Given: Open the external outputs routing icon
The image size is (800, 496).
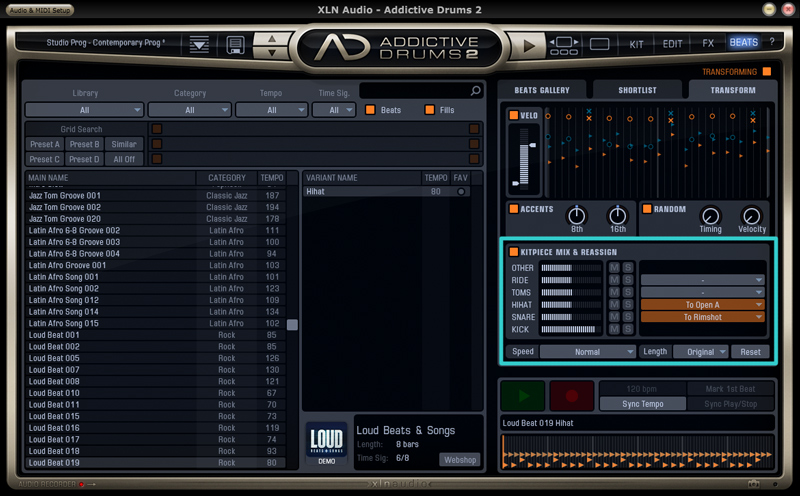Looking at the screenshot, I should point(564,45).
